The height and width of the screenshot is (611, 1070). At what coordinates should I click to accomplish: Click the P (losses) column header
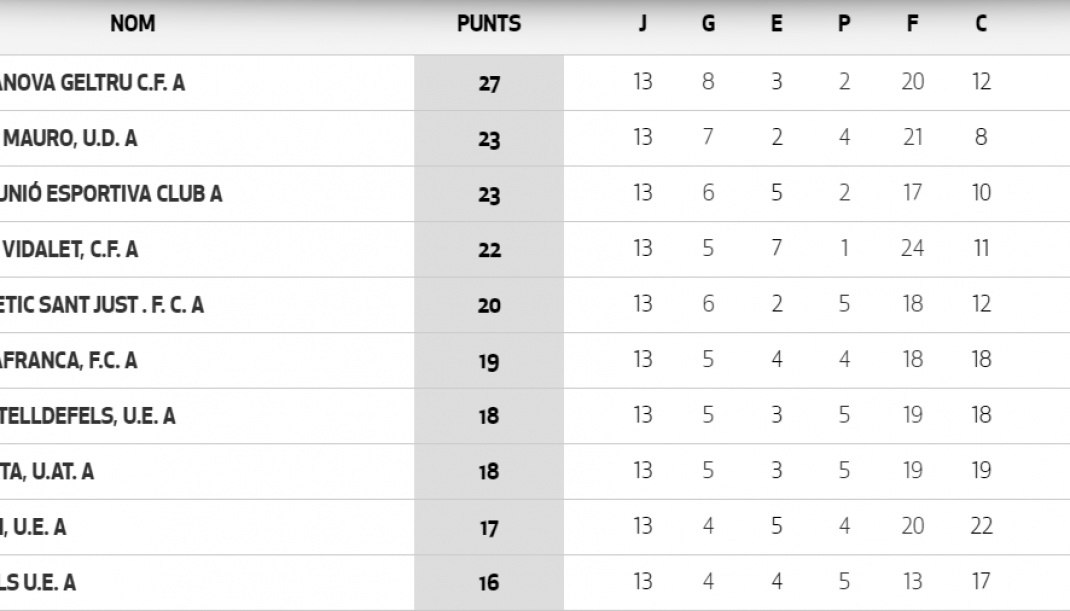tap(844, 25)
